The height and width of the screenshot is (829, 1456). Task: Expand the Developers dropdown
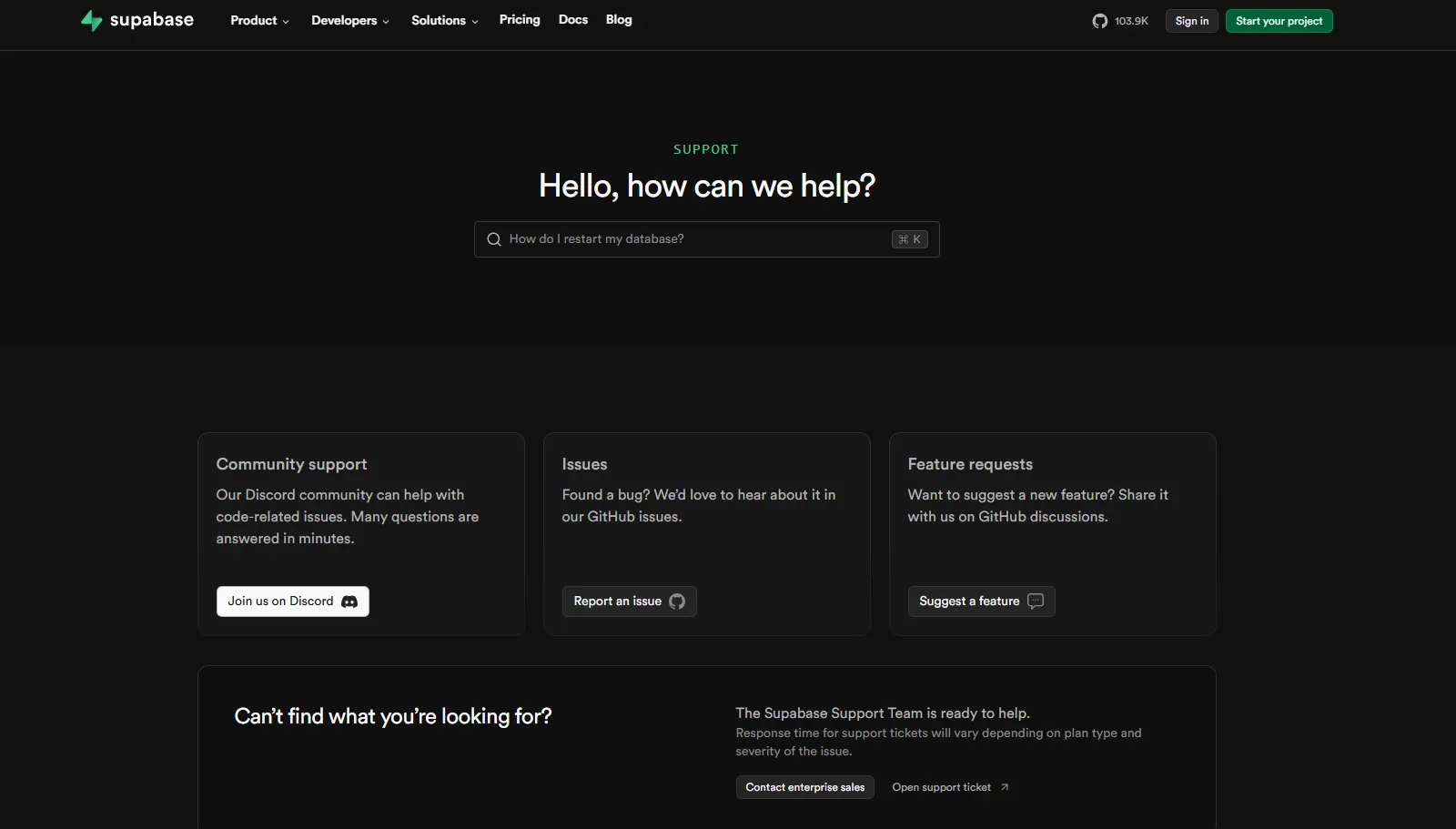tap(350, 20)
